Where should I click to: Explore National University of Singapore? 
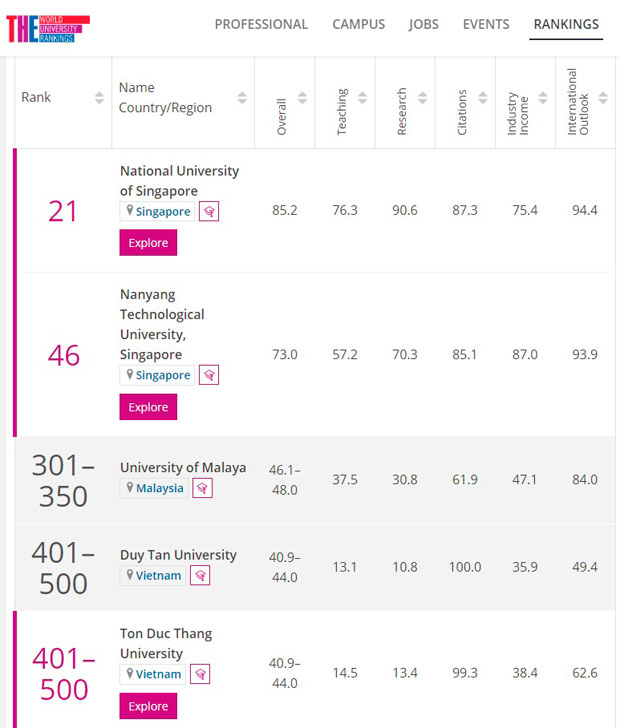(x=148, y=243)
